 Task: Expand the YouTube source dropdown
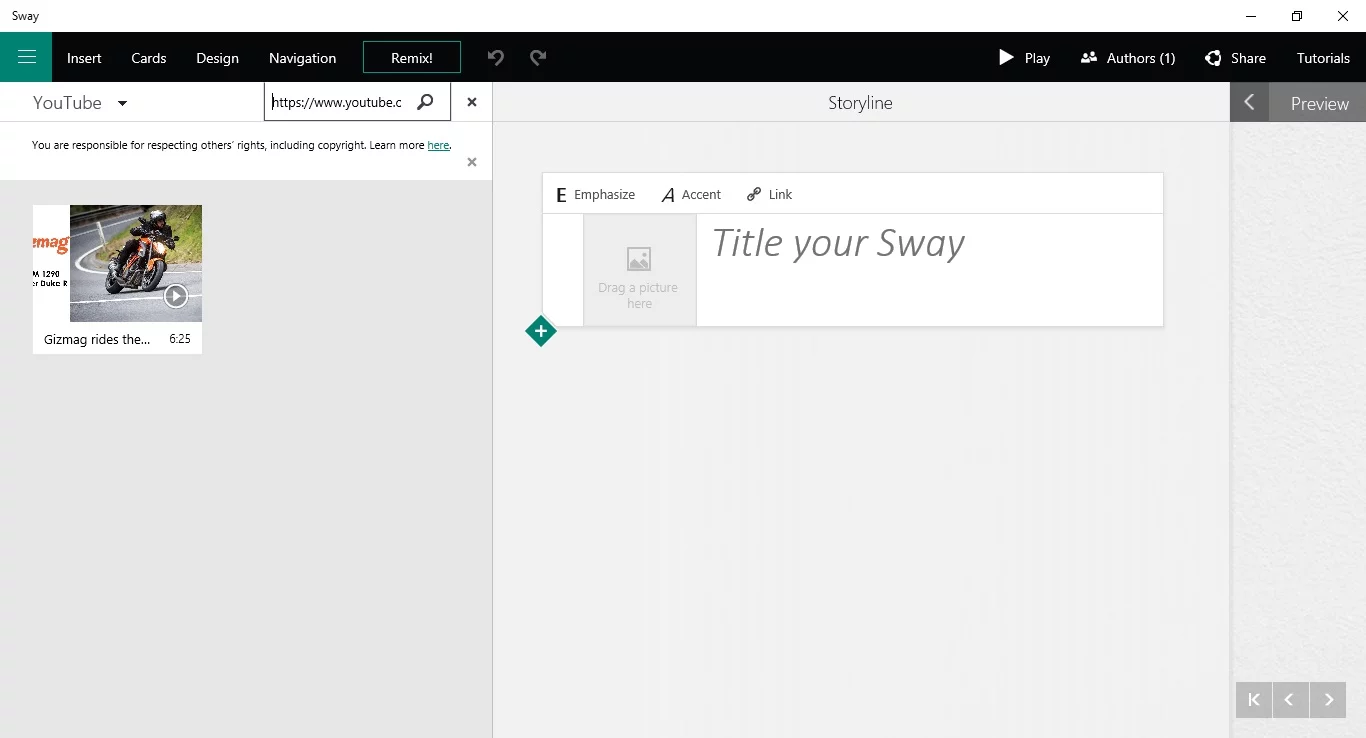123,102
